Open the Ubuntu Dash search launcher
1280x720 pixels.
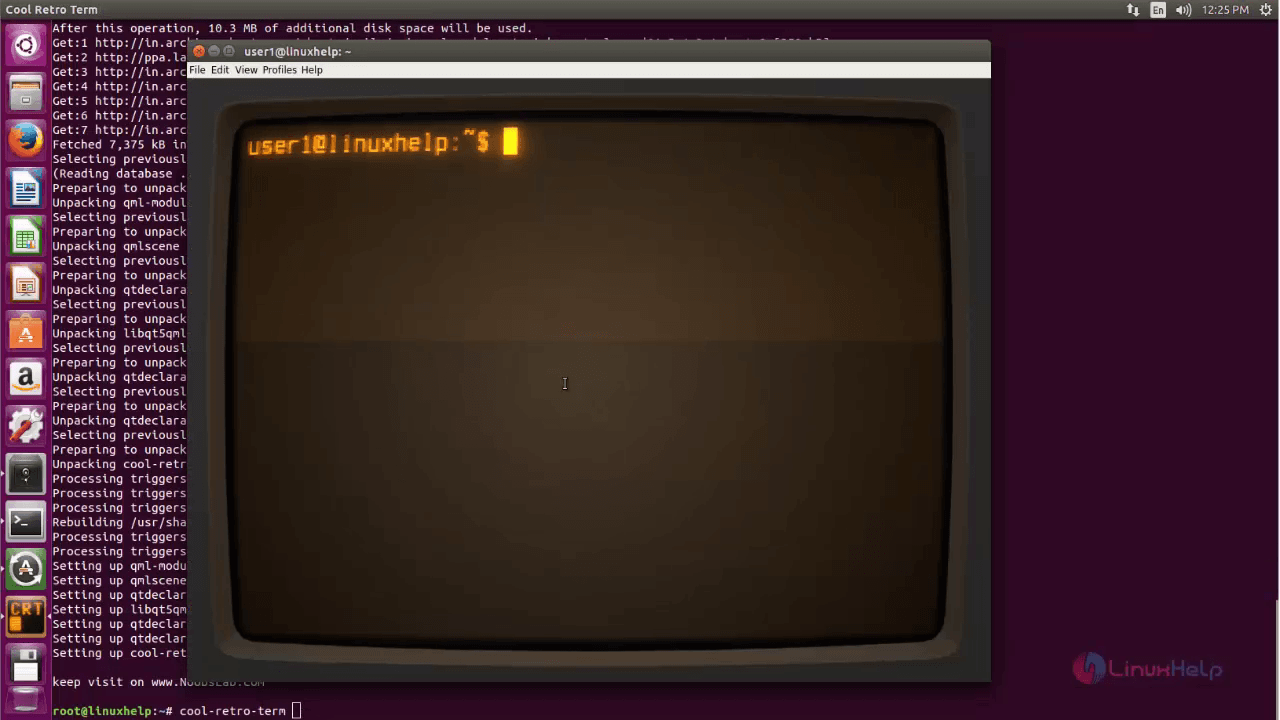(x=25, y=45)
